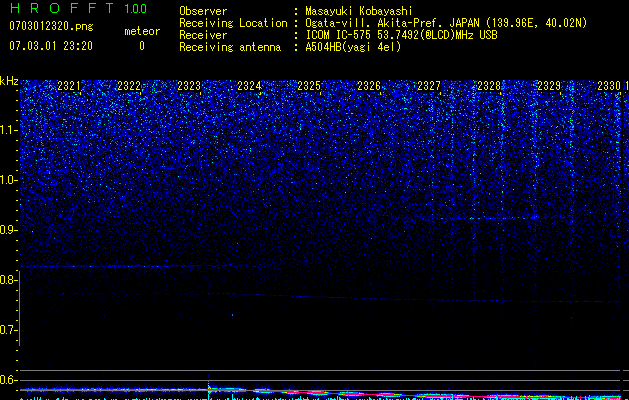
Task: Click time marker 2322
Action: click(x=129, y=86)
